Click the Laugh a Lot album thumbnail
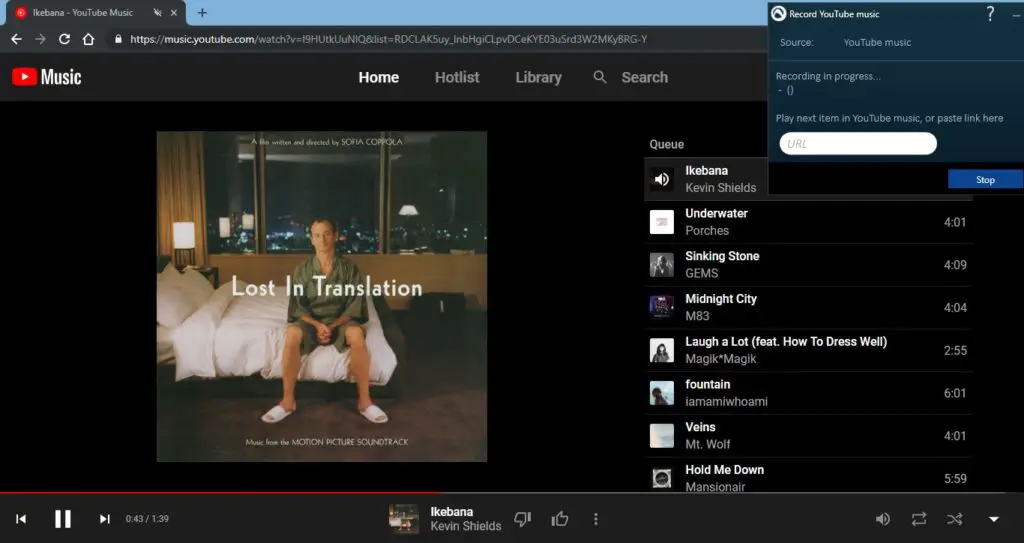The height and width of the screenshot is (543, 1024). point(662,350)
